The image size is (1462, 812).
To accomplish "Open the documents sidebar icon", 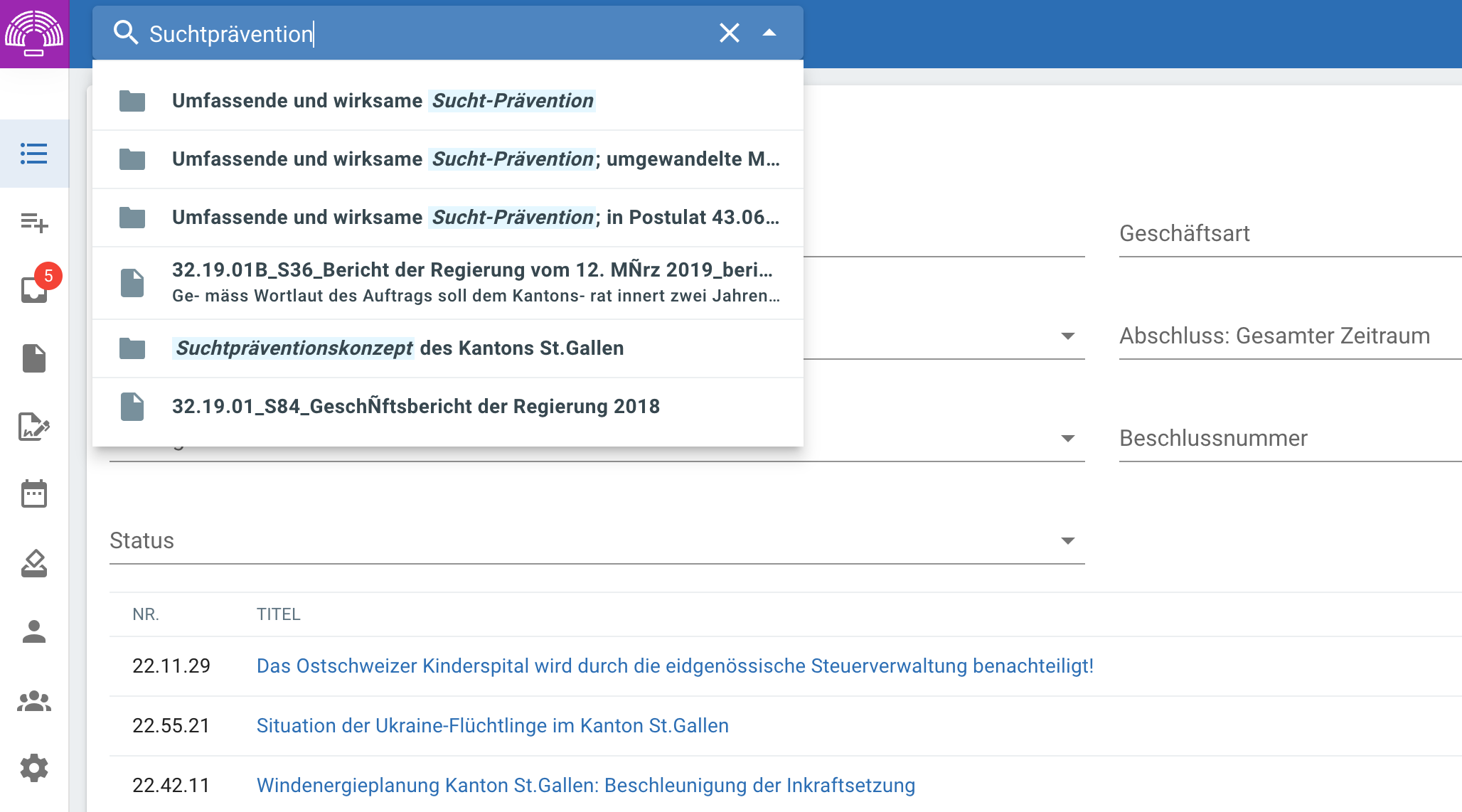I will (x=34, y=358).
